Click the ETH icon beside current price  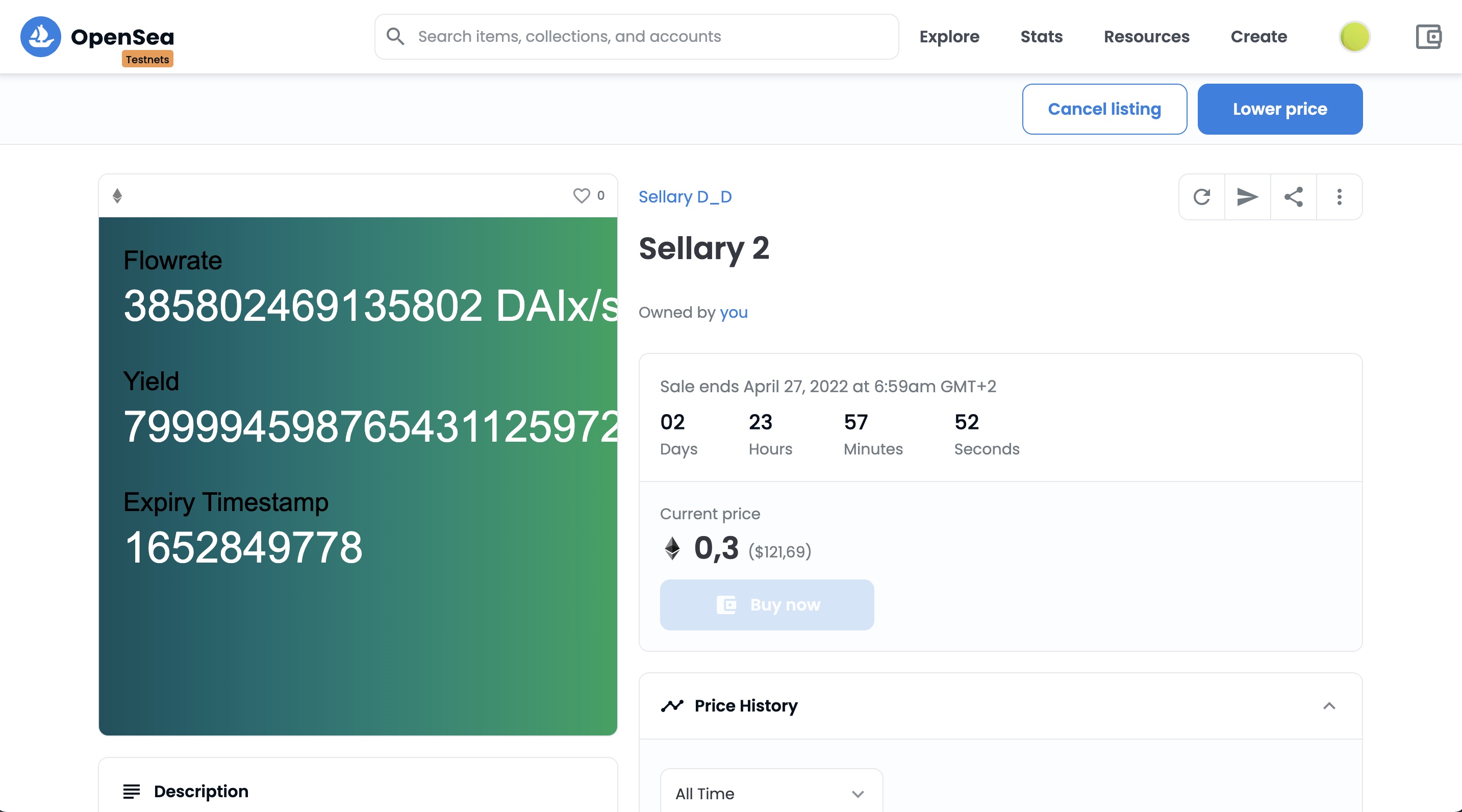(x=672, y=548)
